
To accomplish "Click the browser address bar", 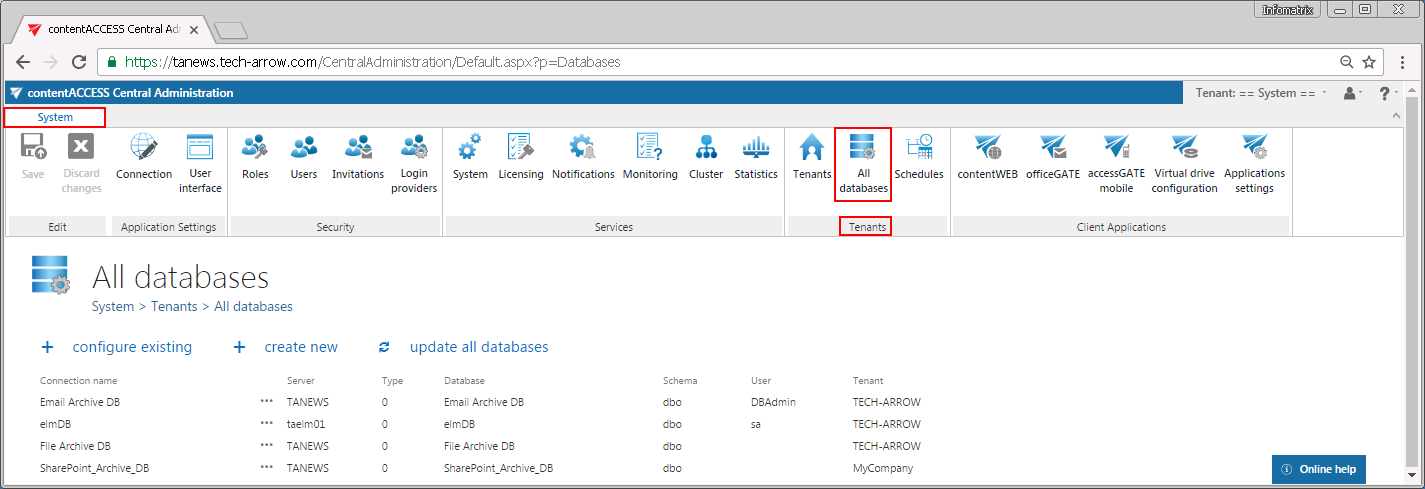I will tap(700, 62).
